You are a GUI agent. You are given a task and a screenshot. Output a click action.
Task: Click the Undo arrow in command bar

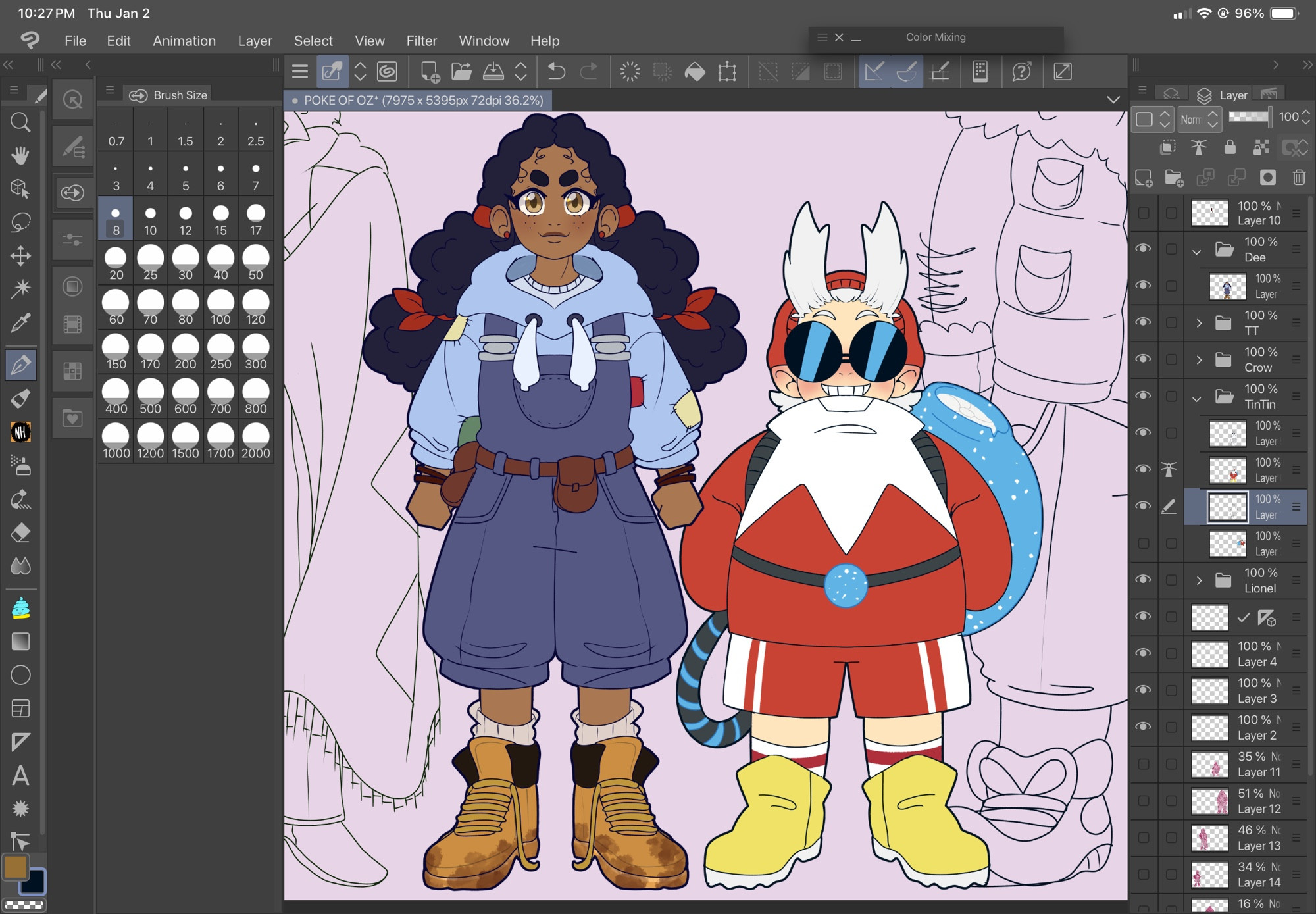click(x=556, y=71)
